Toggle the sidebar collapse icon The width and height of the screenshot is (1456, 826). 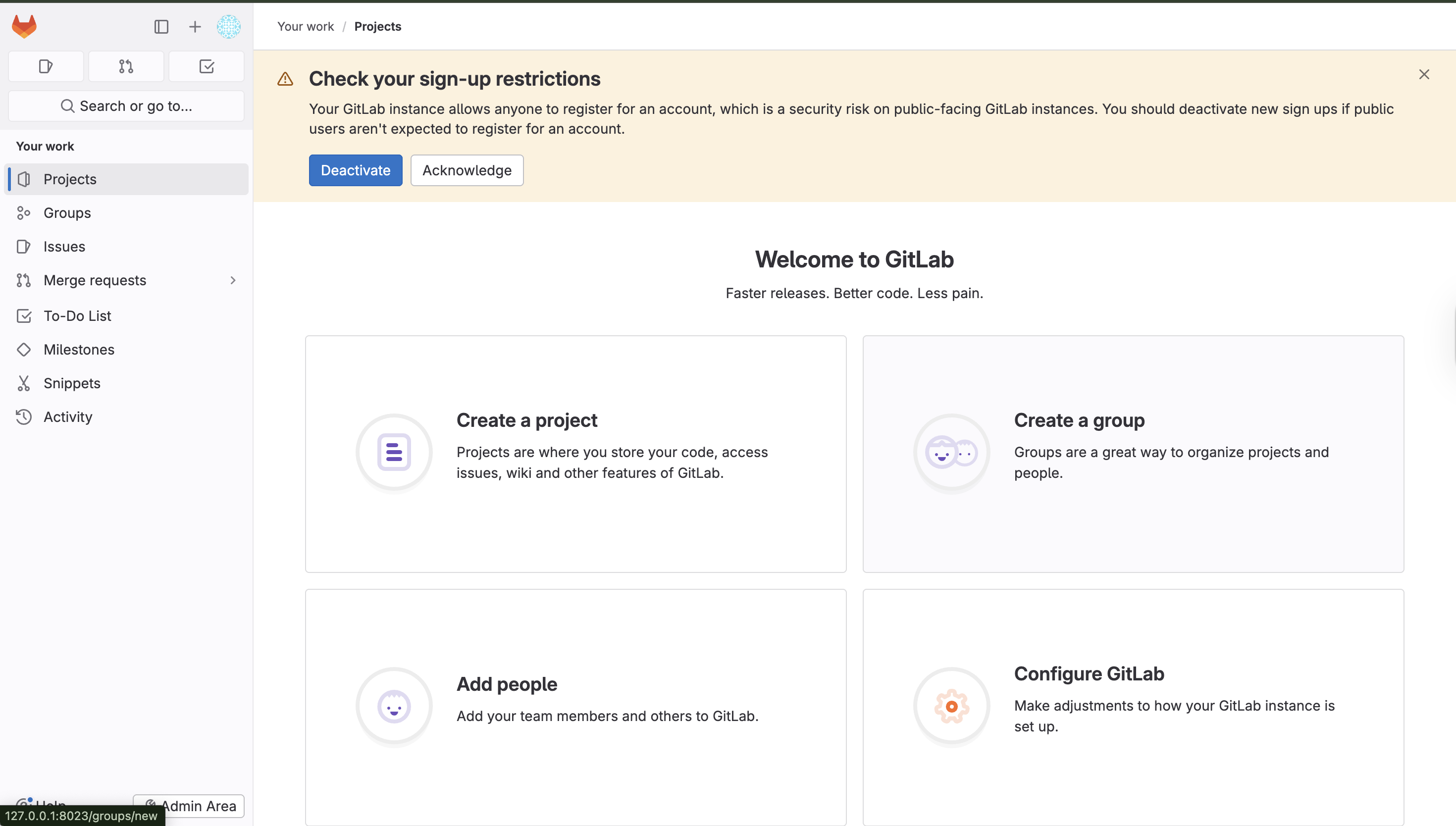(x=161, y=27)
